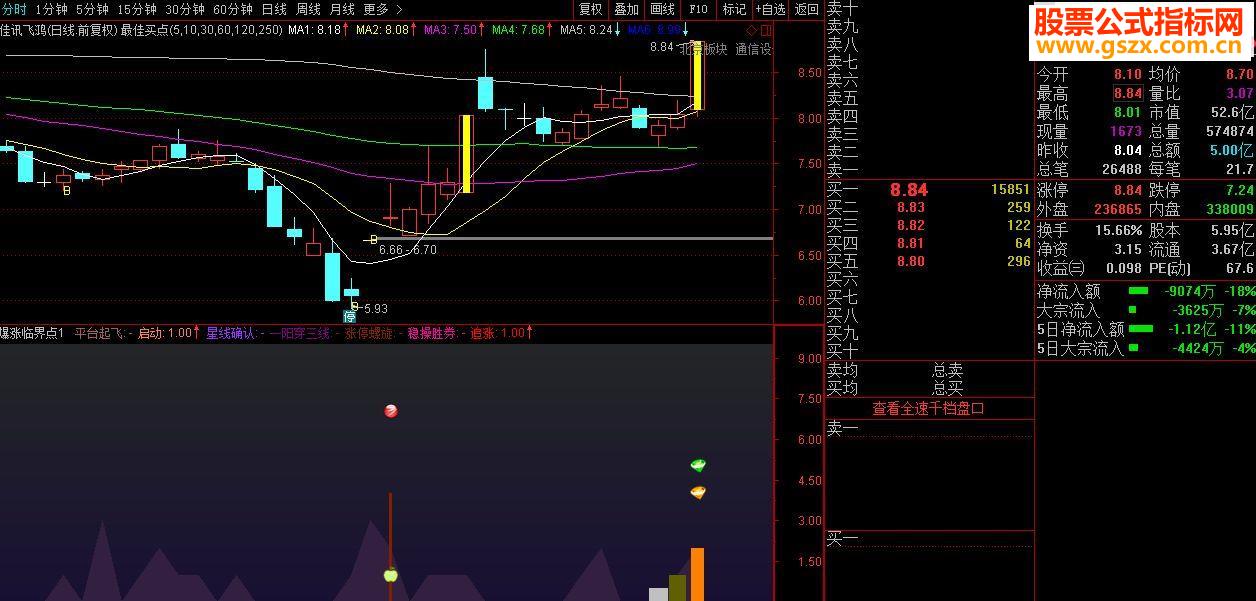Click the 买一 bid price 8.84
The image size is (1256, 601).
click(909, 189)
